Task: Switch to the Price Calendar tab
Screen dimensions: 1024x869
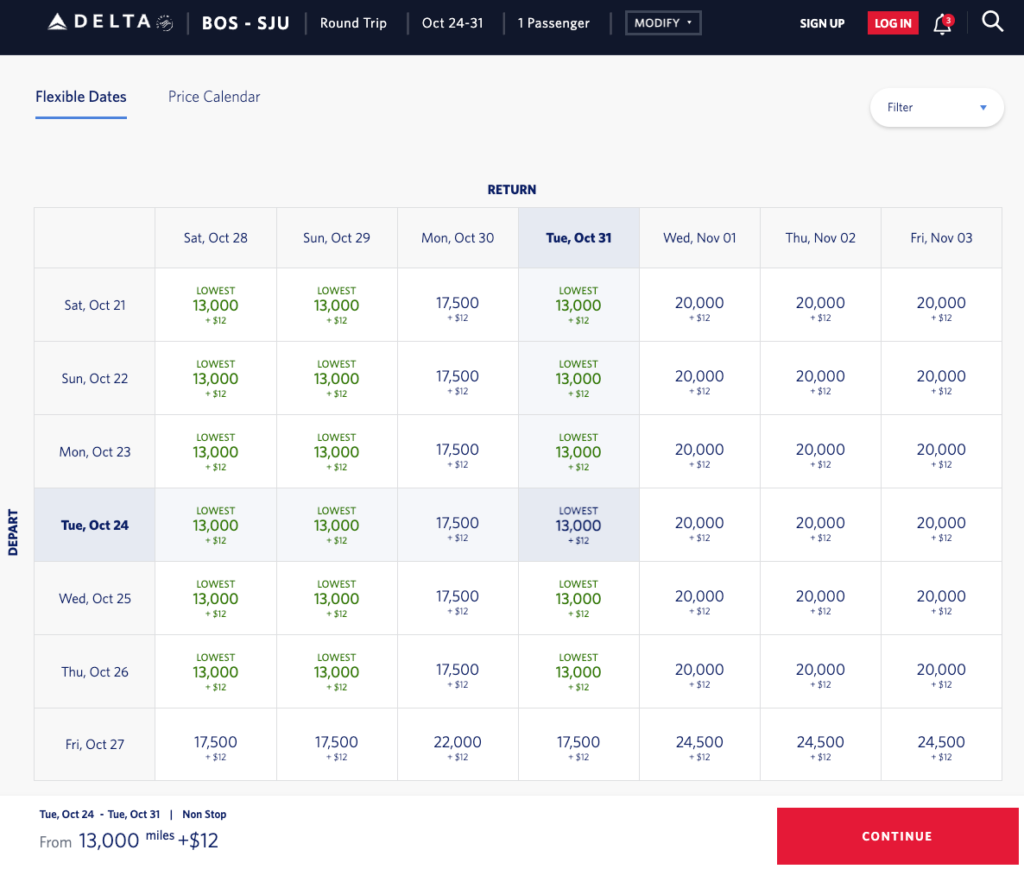Action: pos(214,97)
